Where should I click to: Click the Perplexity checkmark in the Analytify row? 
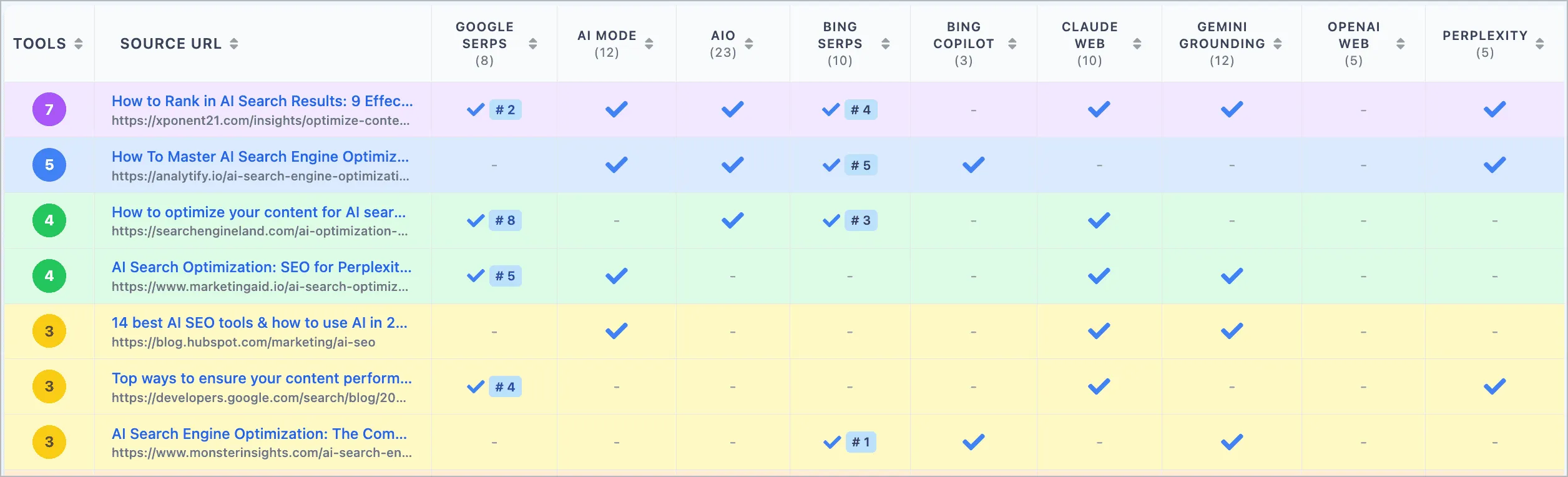(1493, 165)
